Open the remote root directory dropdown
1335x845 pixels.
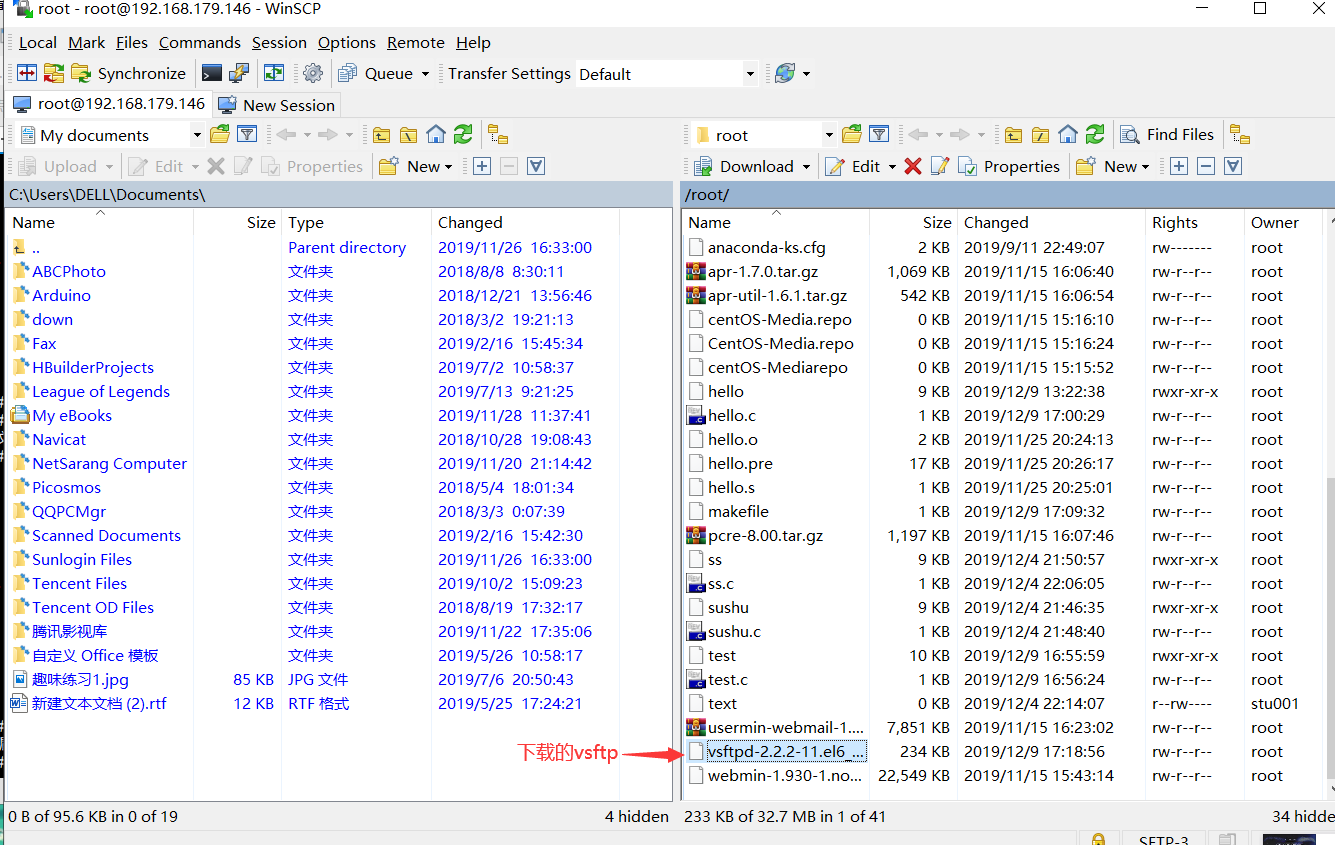click(828, 135)
